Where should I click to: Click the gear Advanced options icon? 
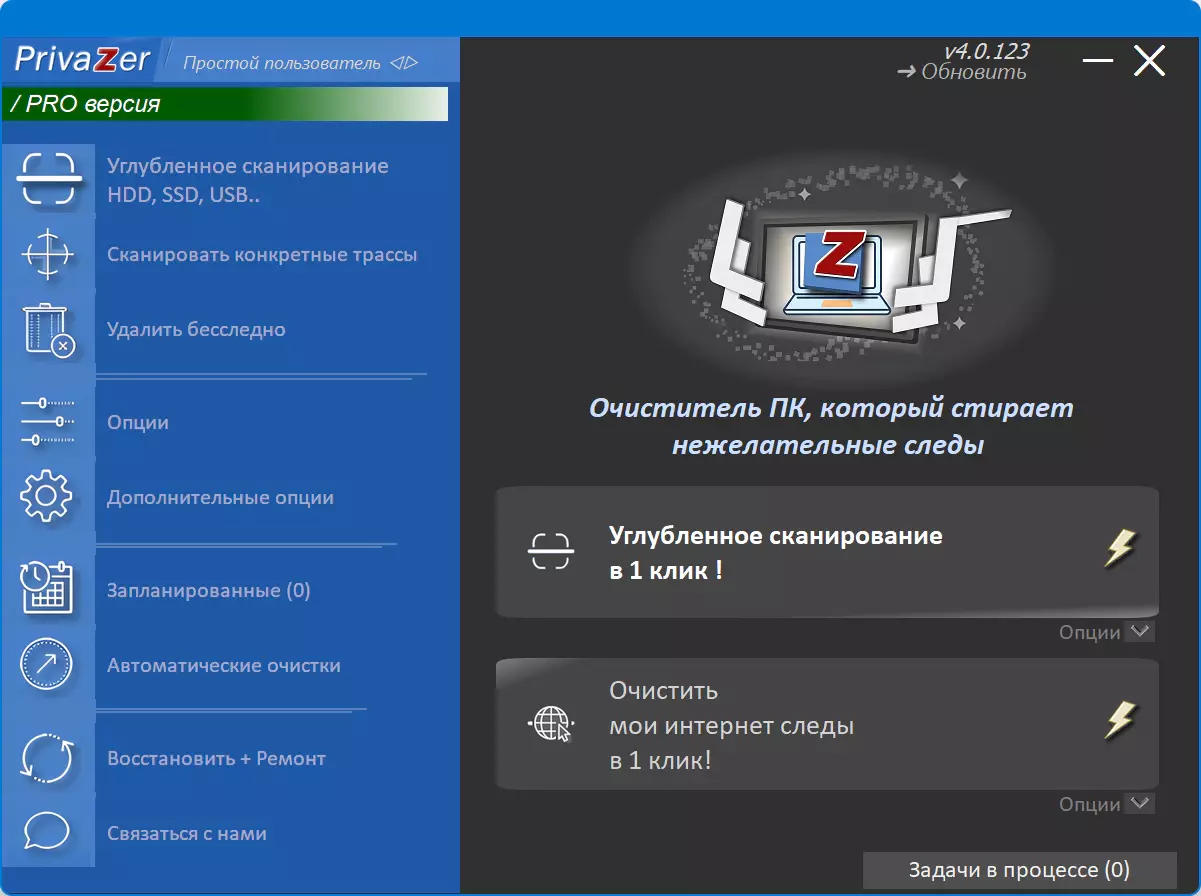(47, 496)
